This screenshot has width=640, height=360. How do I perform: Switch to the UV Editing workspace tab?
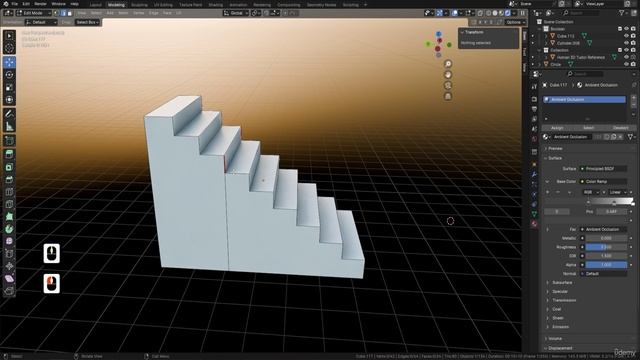coord(163,5)
